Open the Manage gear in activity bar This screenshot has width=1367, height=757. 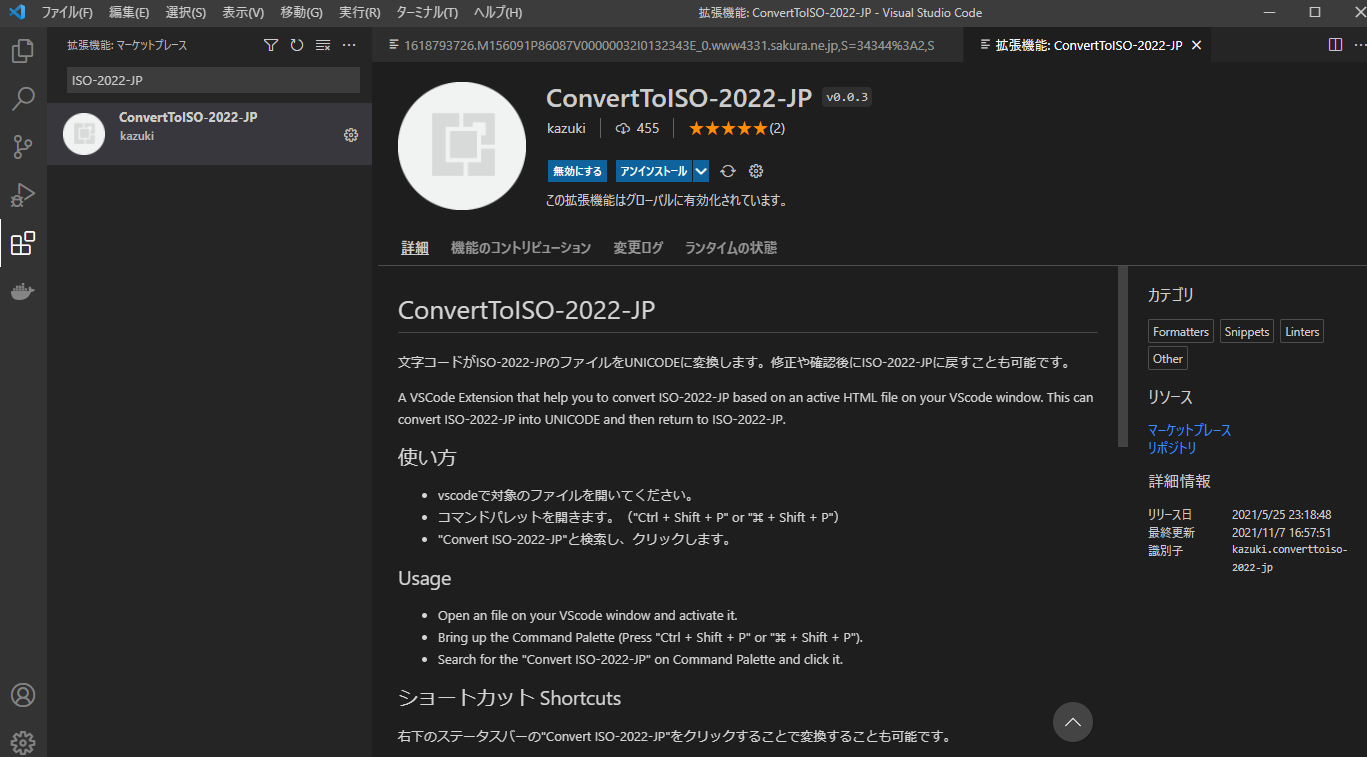point(22,742)
